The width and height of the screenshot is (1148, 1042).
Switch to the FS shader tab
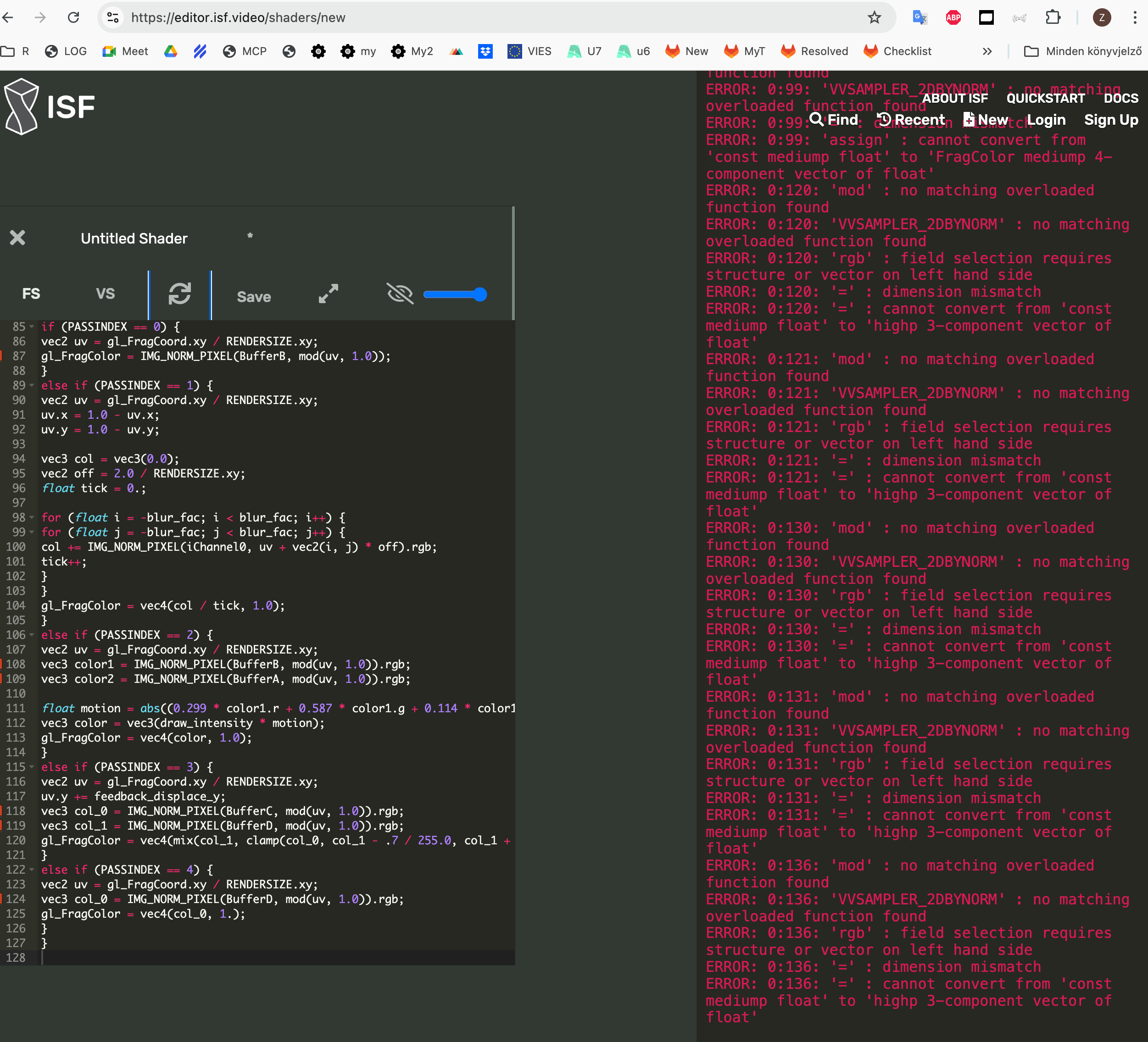coord(31,294)
